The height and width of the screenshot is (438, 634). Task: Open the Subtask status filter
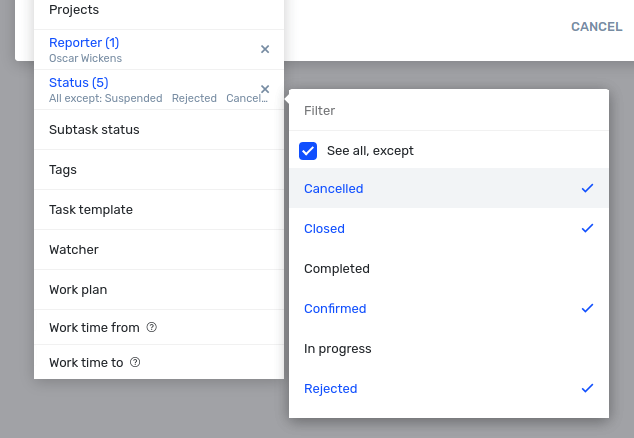159,130
